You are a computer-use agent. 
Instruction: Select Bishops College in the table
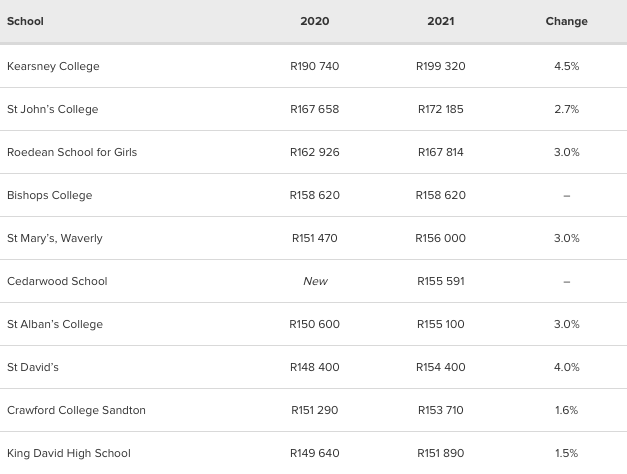pyautogui.click(x=50, y=195)
